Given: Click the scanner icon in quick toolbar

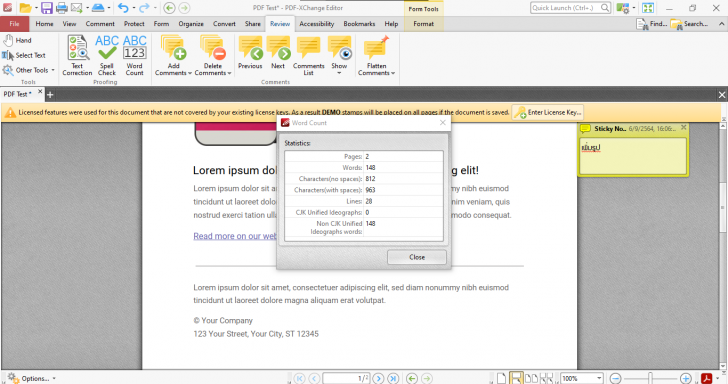Looking at the screenshot, I should [x=98, y=7].
